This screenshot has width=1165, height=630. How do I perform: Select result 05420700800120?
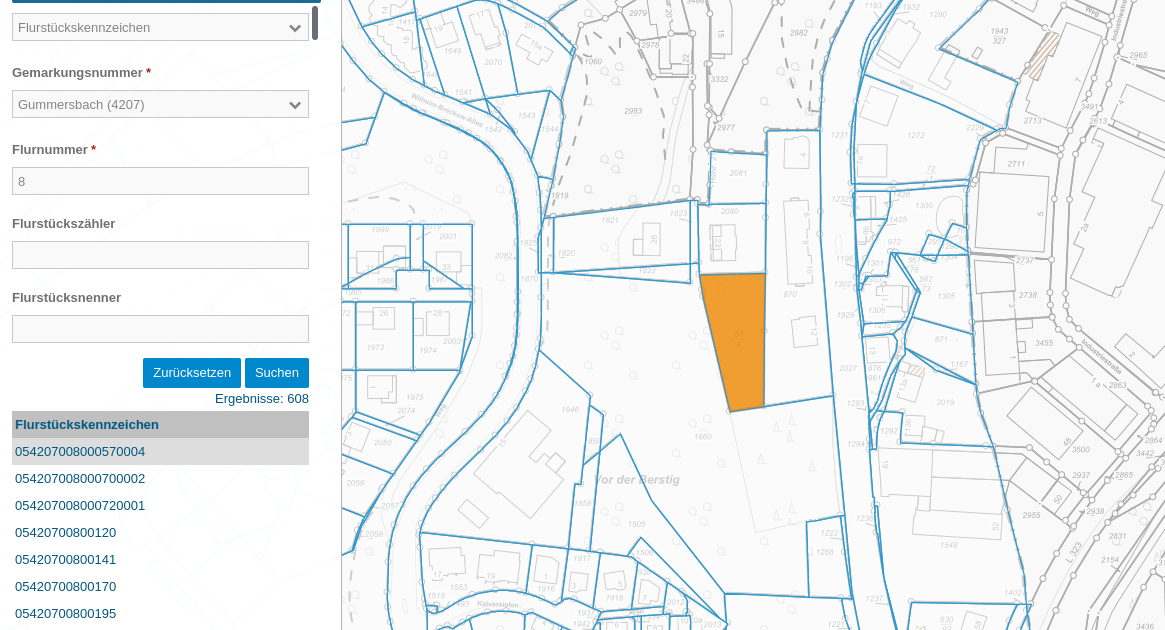[66, 533]
